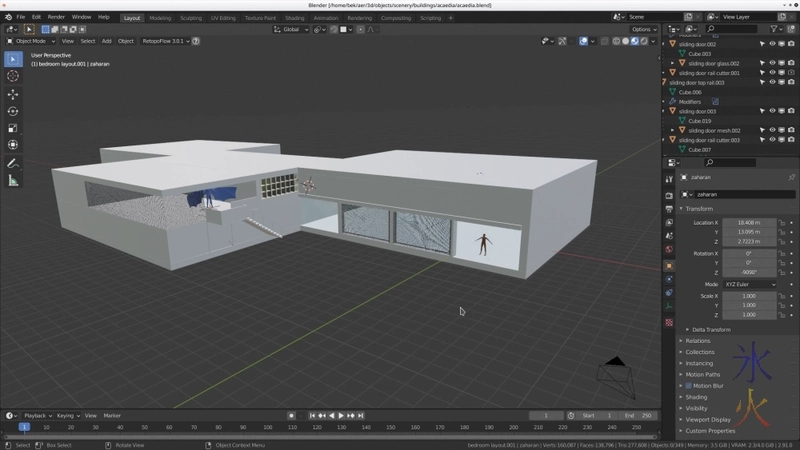Open the World properties tab icon
Screen dimensions: 800x450
[x=669, y=250]
